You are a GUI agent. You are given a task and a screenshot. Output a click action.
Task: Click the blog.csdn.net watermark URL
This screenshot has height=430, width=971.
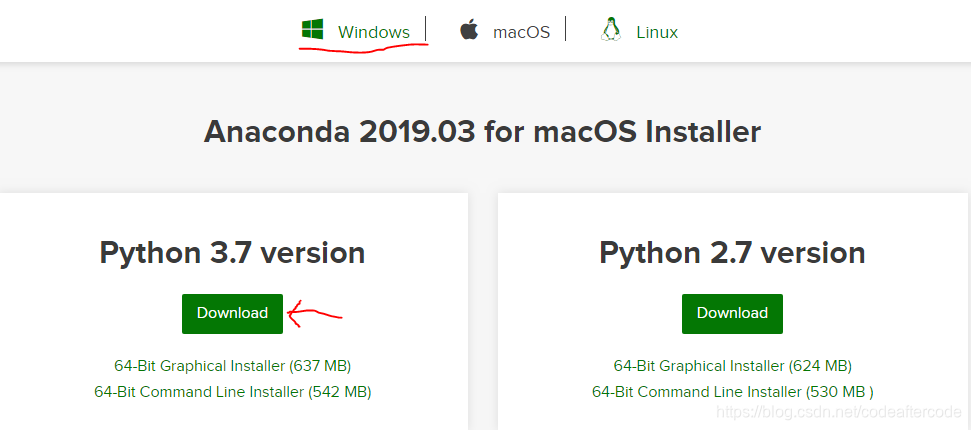coord(838,411)
